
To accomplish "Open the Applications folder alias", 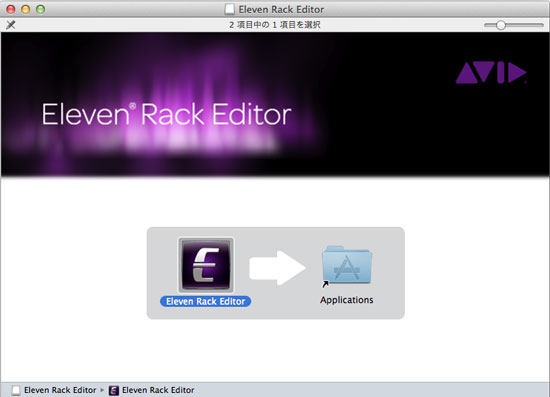I will click(x=347, y=265).
